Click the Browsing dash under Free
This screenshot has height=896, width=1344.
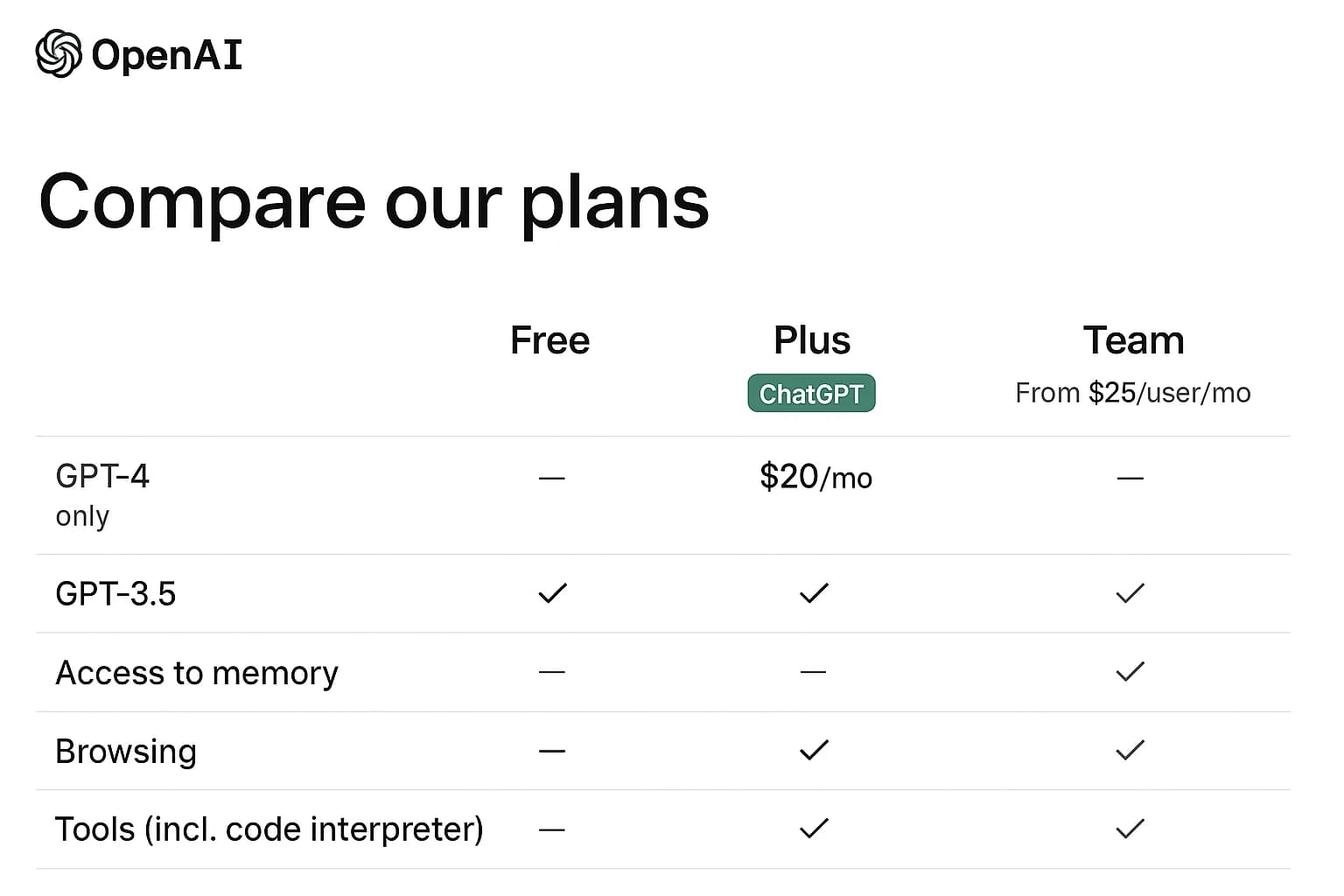552,751
